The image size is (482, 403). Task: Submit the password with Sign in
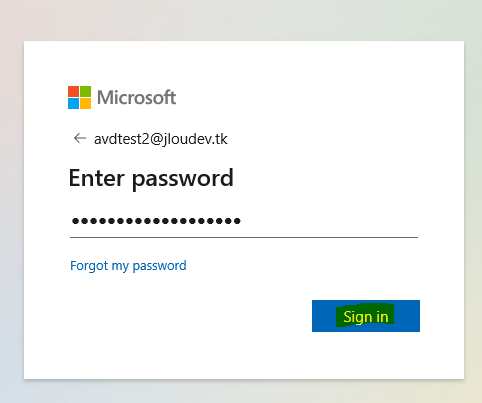point(366,316)
